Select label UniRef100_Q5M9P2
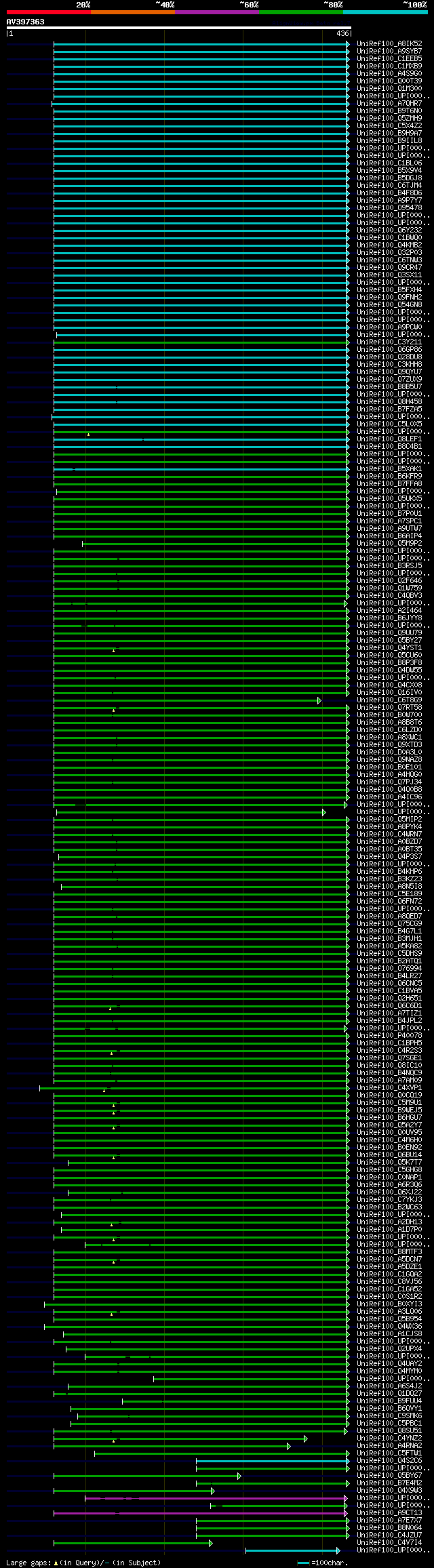Image resolution: width=434 pixels, height=1568 pixels. (389, 544)
